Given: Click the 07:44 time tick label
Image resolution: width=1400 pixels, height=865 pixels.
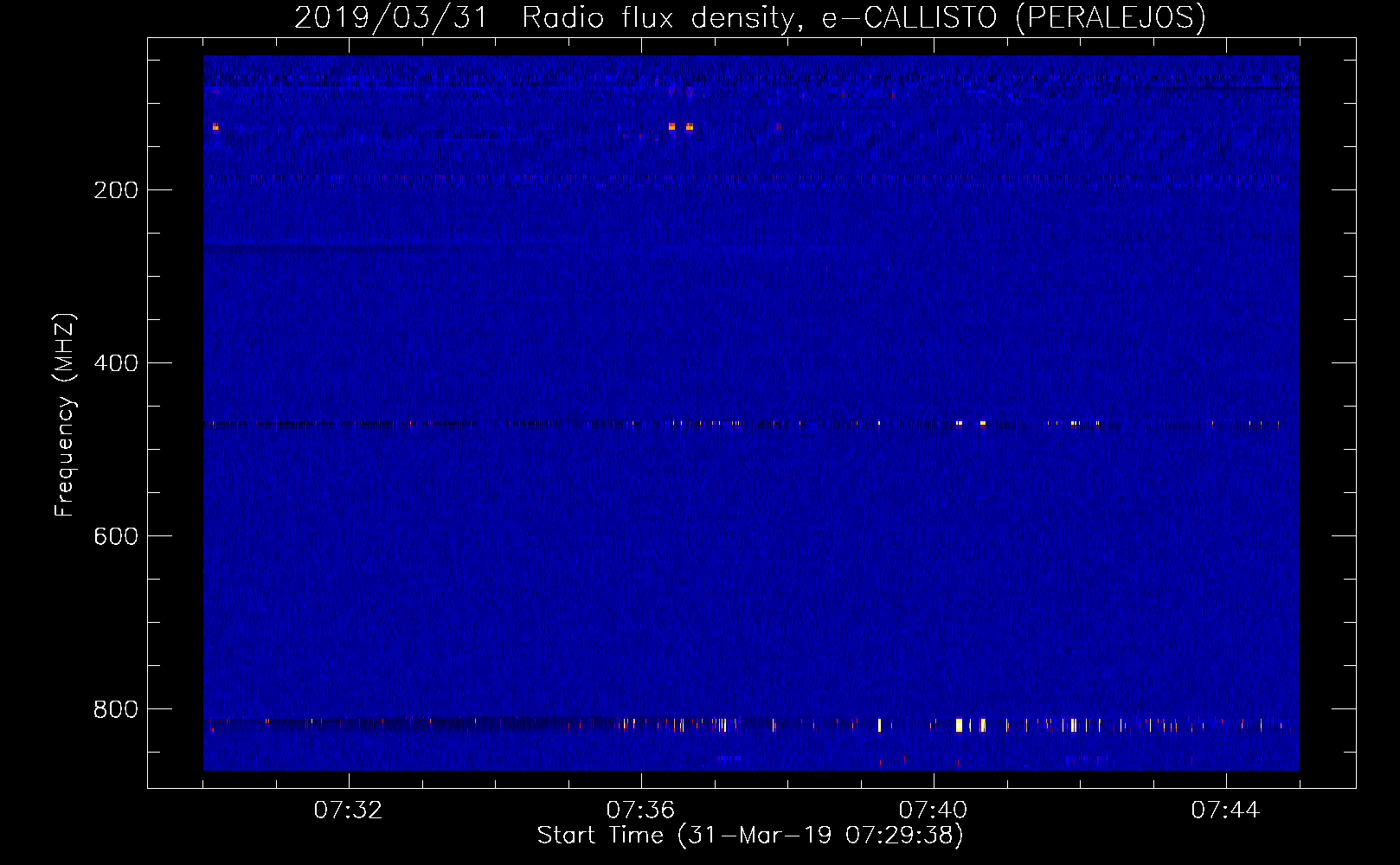Looking at the screenshot, I should (x=1225, y=811).
